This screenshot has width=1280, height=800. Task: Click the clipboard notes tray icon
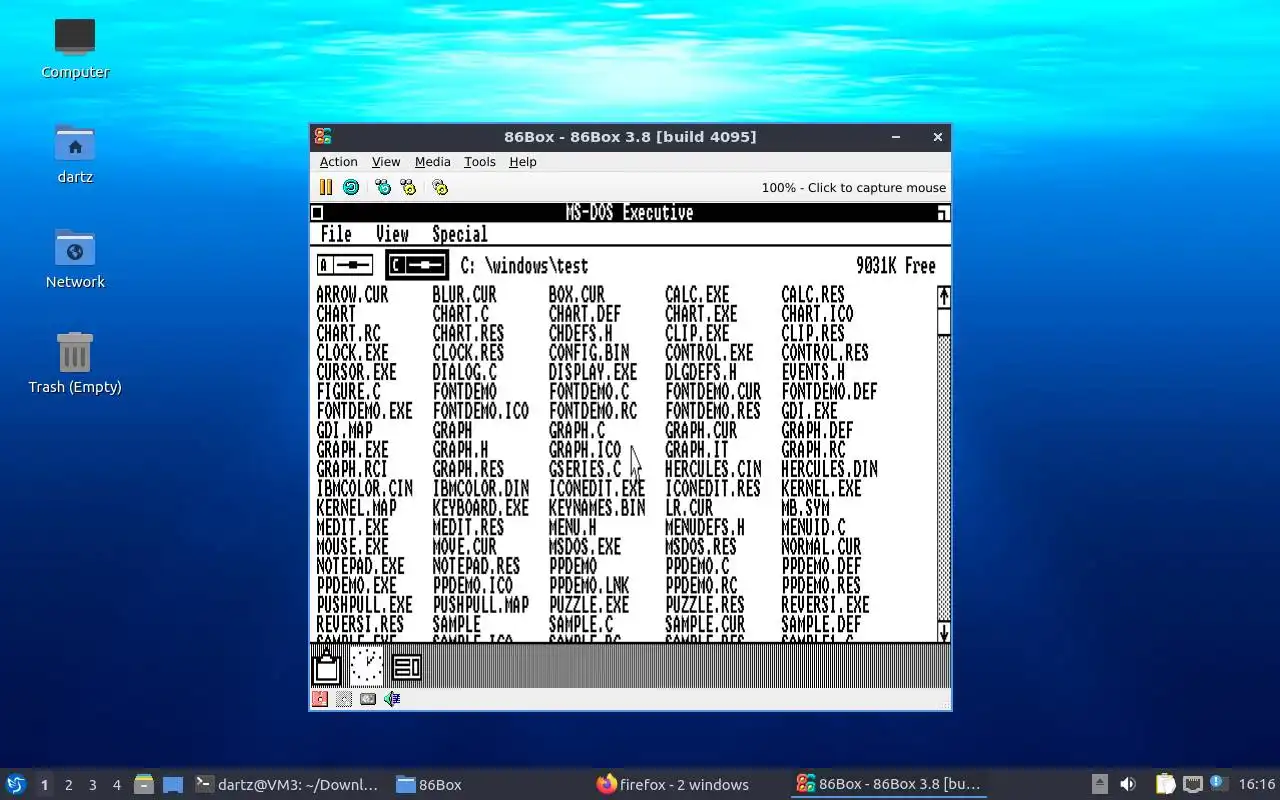click(1165, 784)
